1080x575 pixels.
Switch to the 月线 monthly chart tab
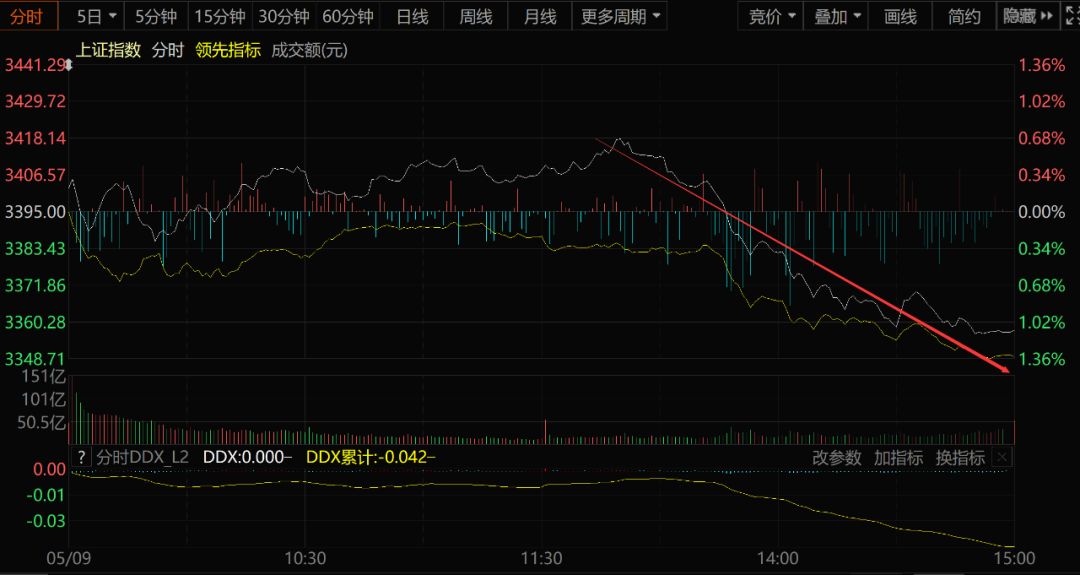(540, 17)
